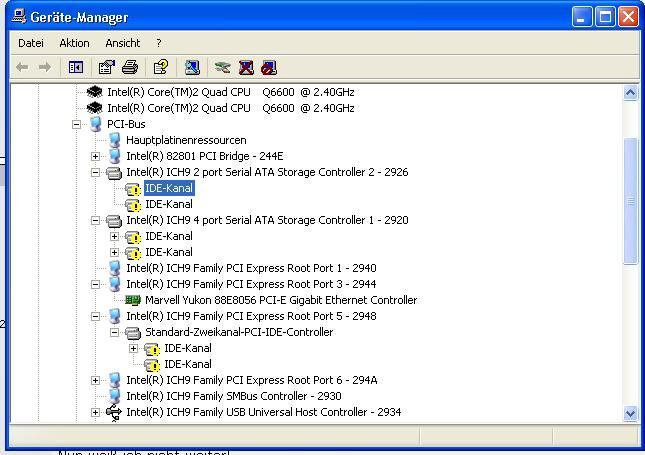Click the scrollbar down arrow

(631, 413)
